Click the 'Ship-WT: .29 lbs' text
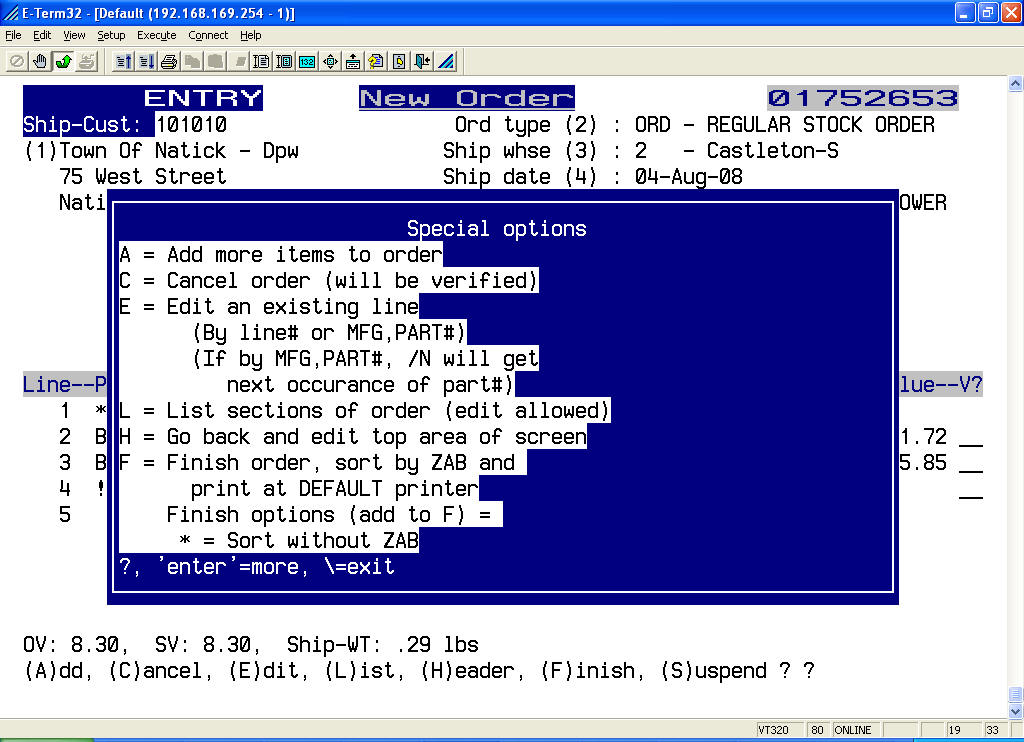This screenshot has width=1024, height=742. coord(383,645)
